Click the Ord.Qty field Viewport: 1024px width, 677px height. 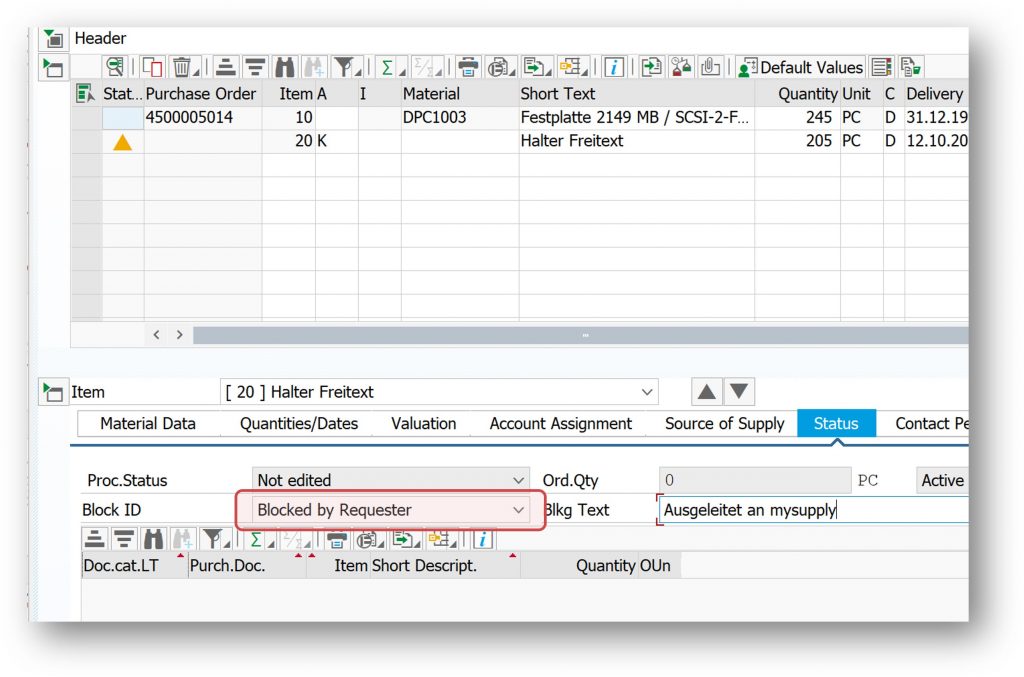pyautogui.click(x=755, y=480)
